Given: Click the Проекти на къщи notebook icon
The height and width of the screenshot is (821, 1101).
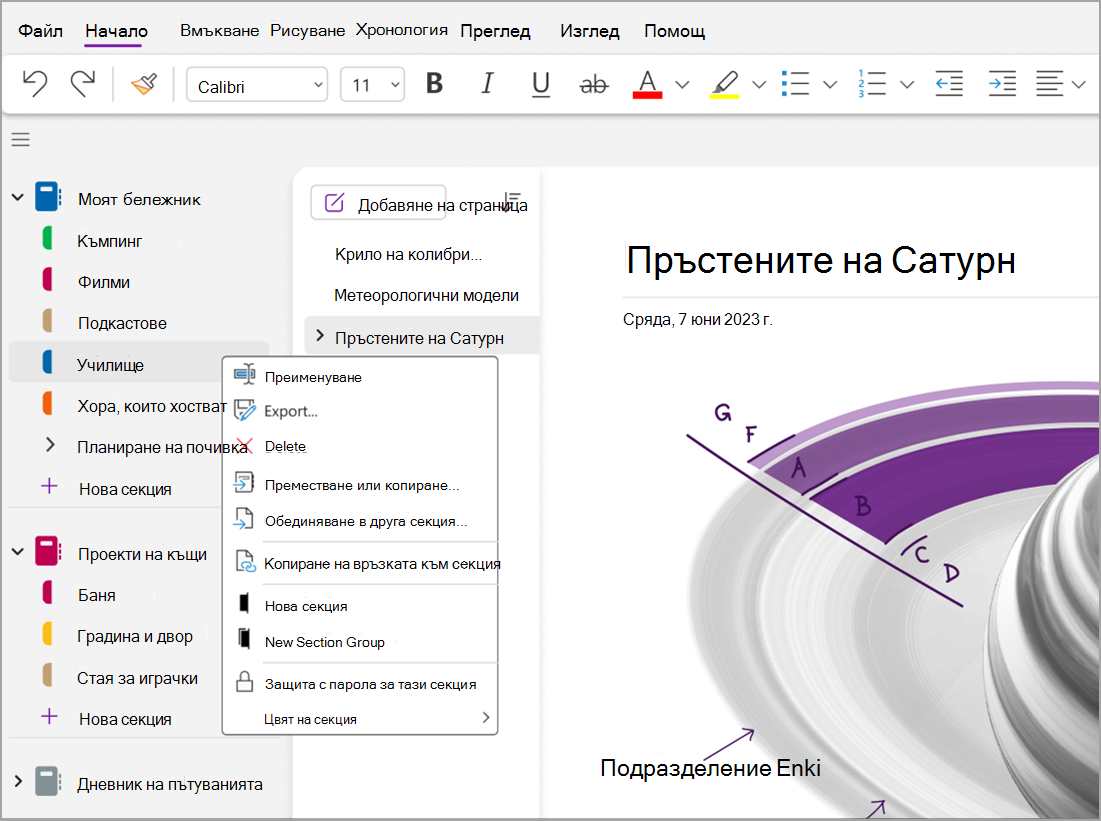Looking at the screenshot, I should (48, 552).
